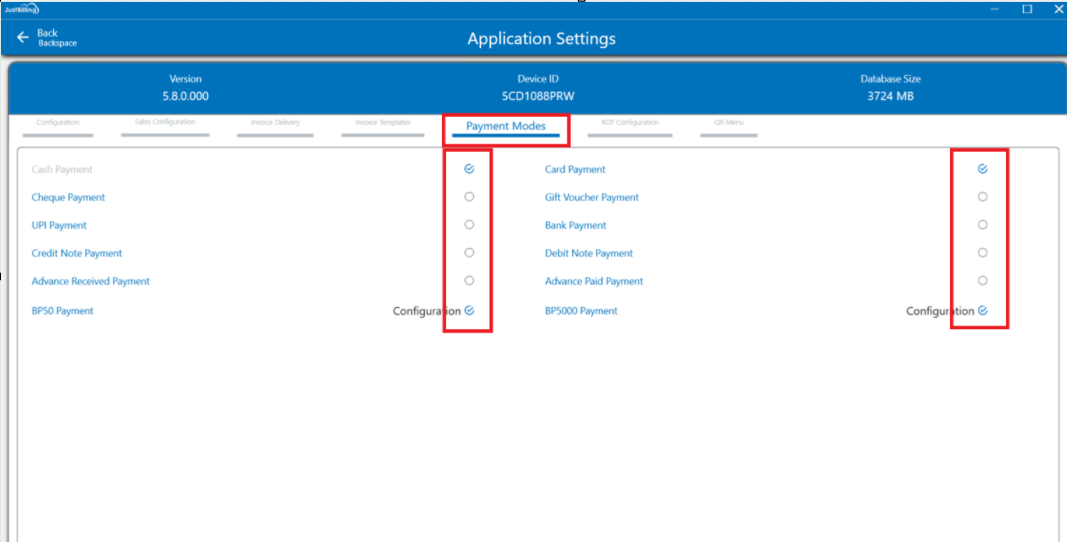Switch to Sales Configuration tab
Viewport: 1067px width, 542px height.
pyautogui.click(x=165, y=123)
